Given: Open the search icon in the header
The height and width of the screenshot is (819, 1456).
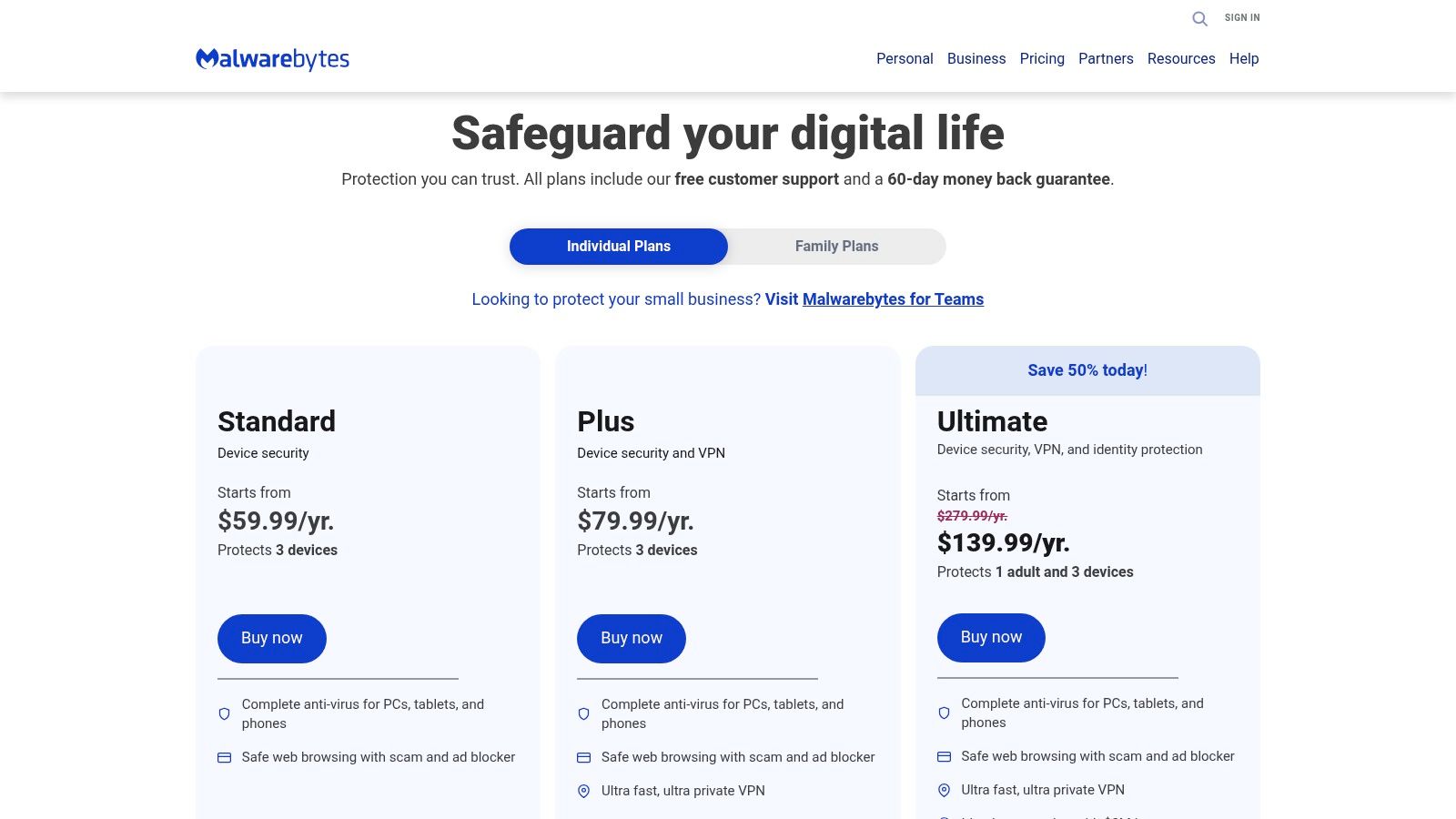Looking at the screenshot, I should pos(1199,18).
